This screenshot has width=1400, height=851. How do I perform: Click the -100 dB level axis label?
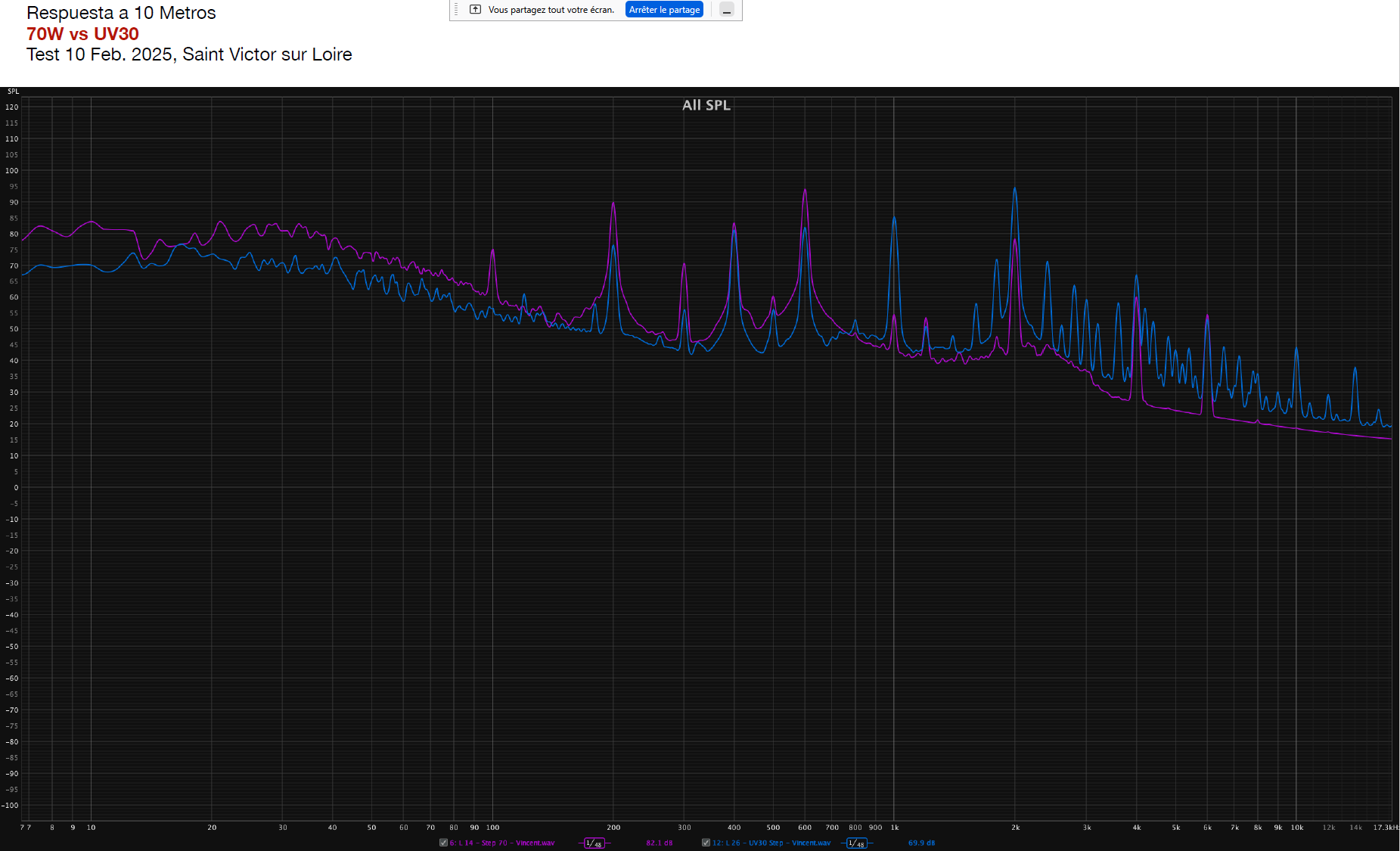(x=10, y=806)
